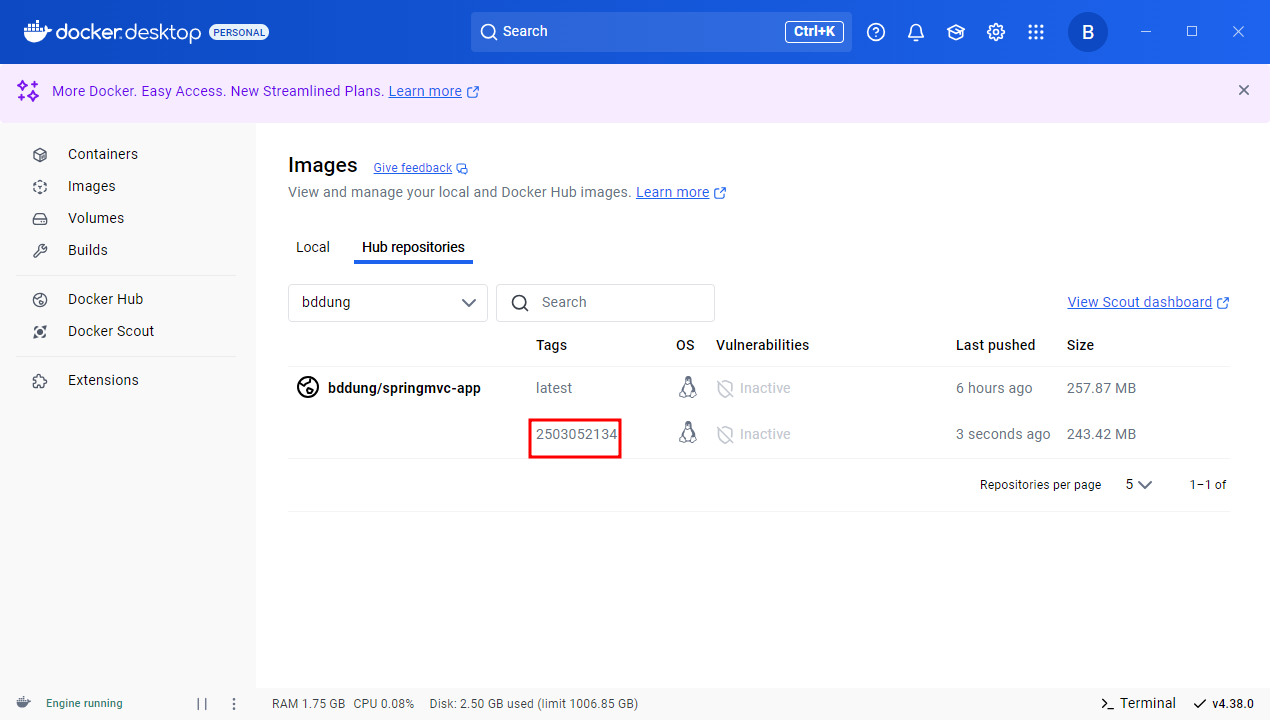The width and height of the screenshot is (1270, 720).
Task: Click the PERSONAL plan badge
Action: [239, 32]
